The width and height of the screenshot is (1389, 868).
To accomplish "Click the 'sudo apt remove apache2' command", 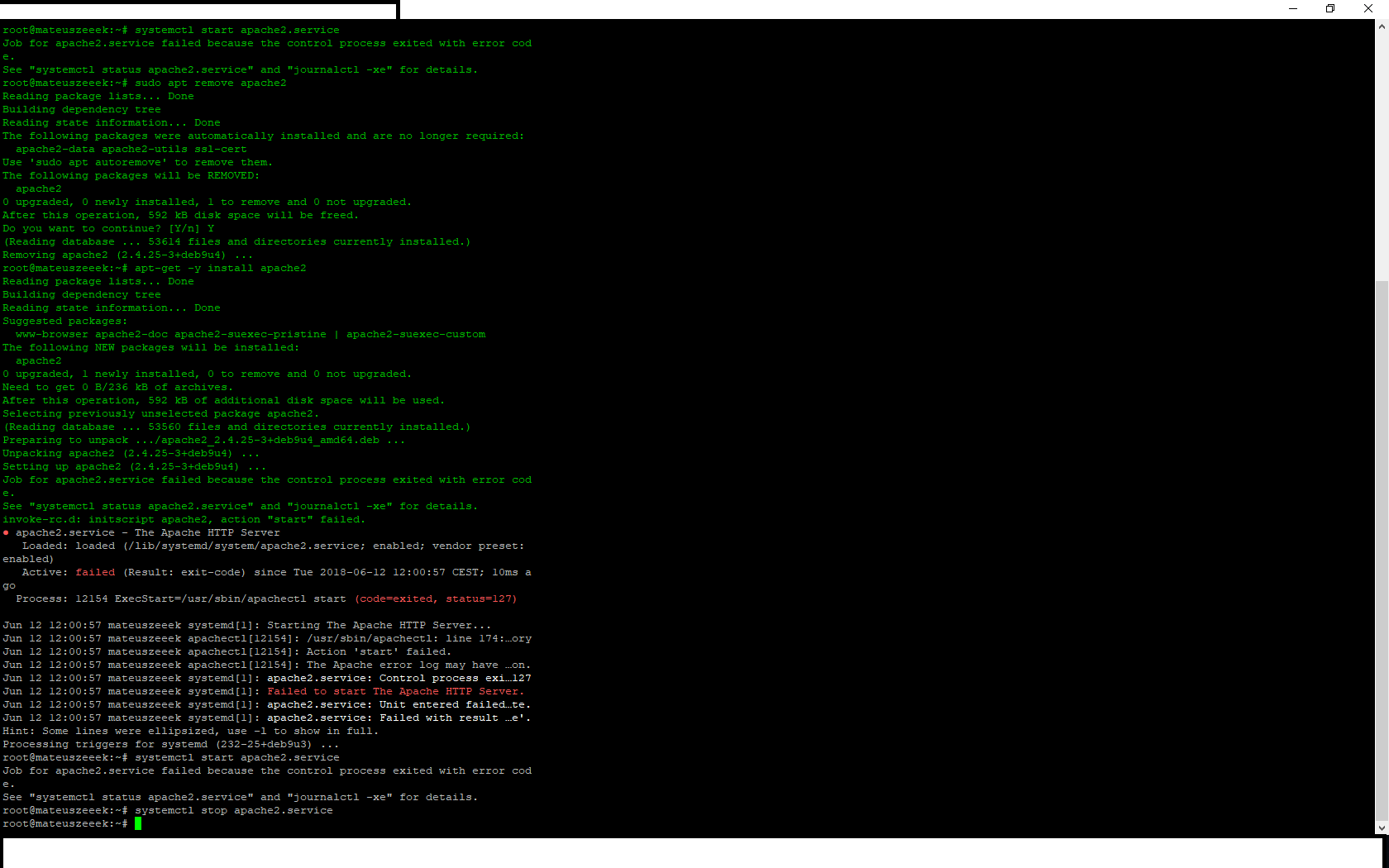I will coord(211,83).
